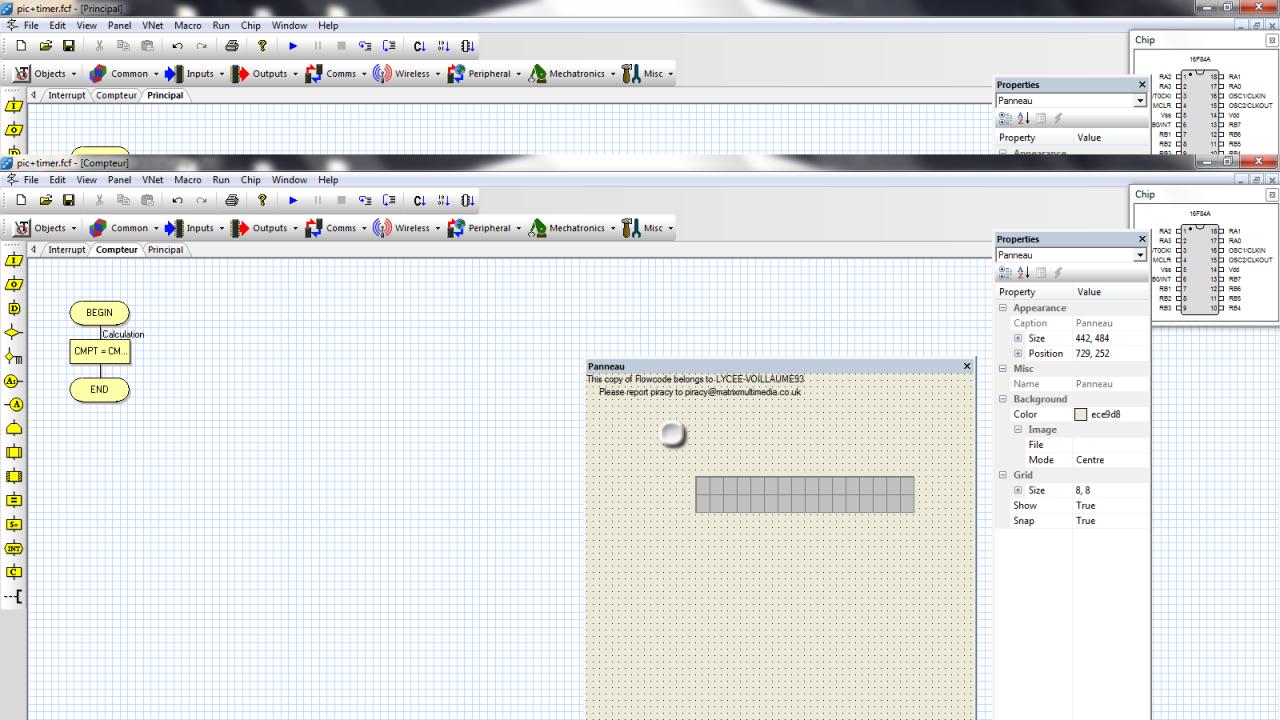This screenshot has height=720, width=1280.
Task: Collapse the Image property subgroup
Action: tap(1018, 429)
